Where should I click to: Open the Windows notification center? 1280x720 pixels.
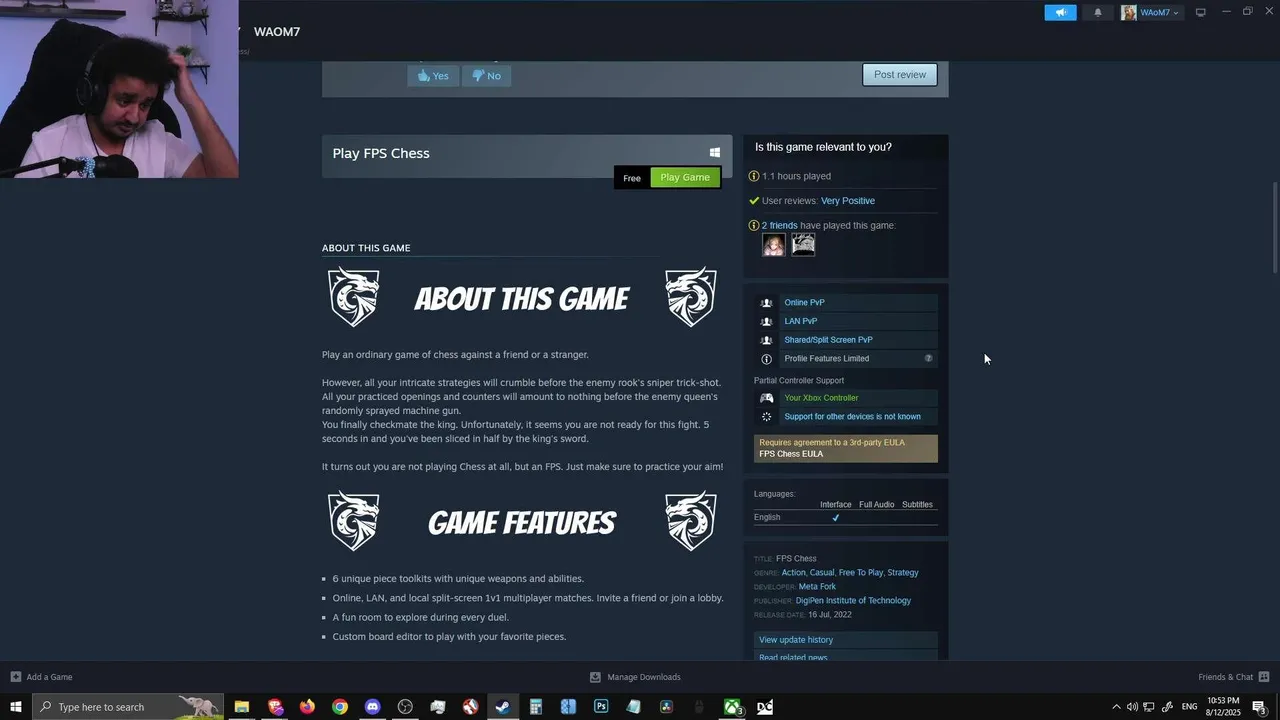(1262, 707)
